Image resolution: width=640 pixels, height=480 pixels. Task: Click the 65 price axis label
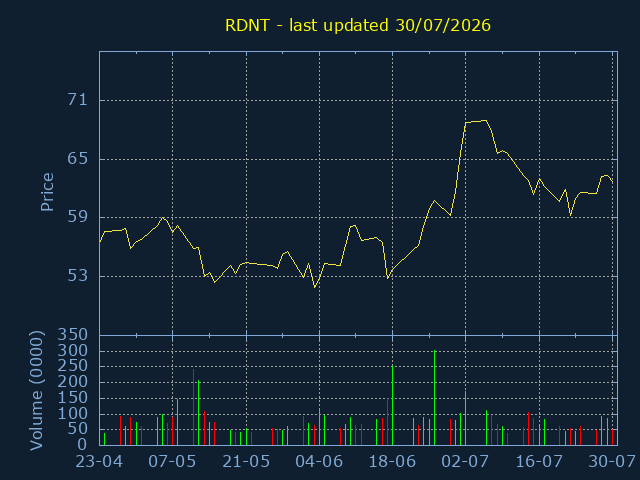(78, 159)
